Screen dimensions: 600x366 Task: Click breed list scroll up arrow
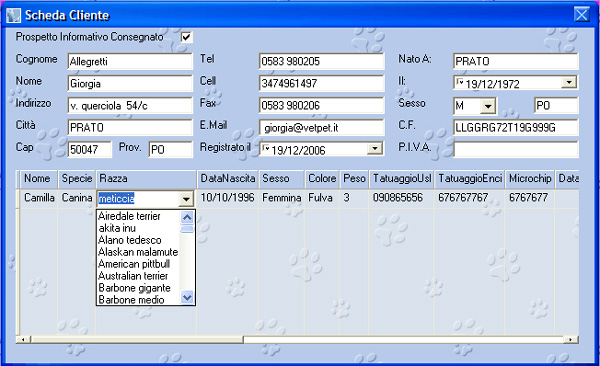(187, 217)
